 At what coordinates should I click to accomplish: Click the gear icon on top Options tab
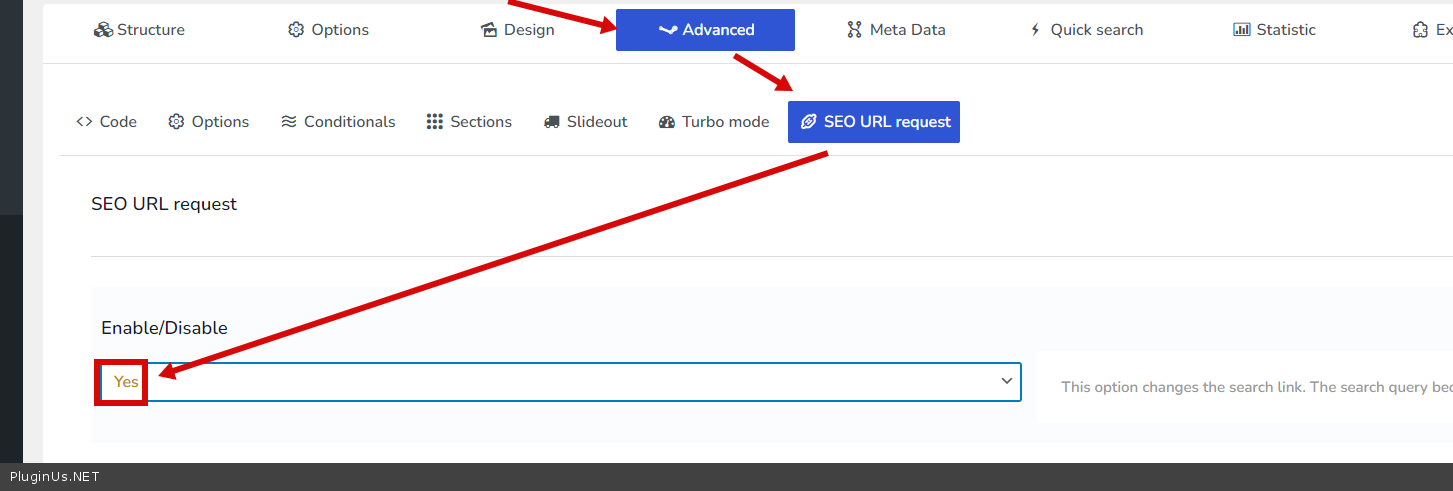pyautogui.click(x=296, y=30)
